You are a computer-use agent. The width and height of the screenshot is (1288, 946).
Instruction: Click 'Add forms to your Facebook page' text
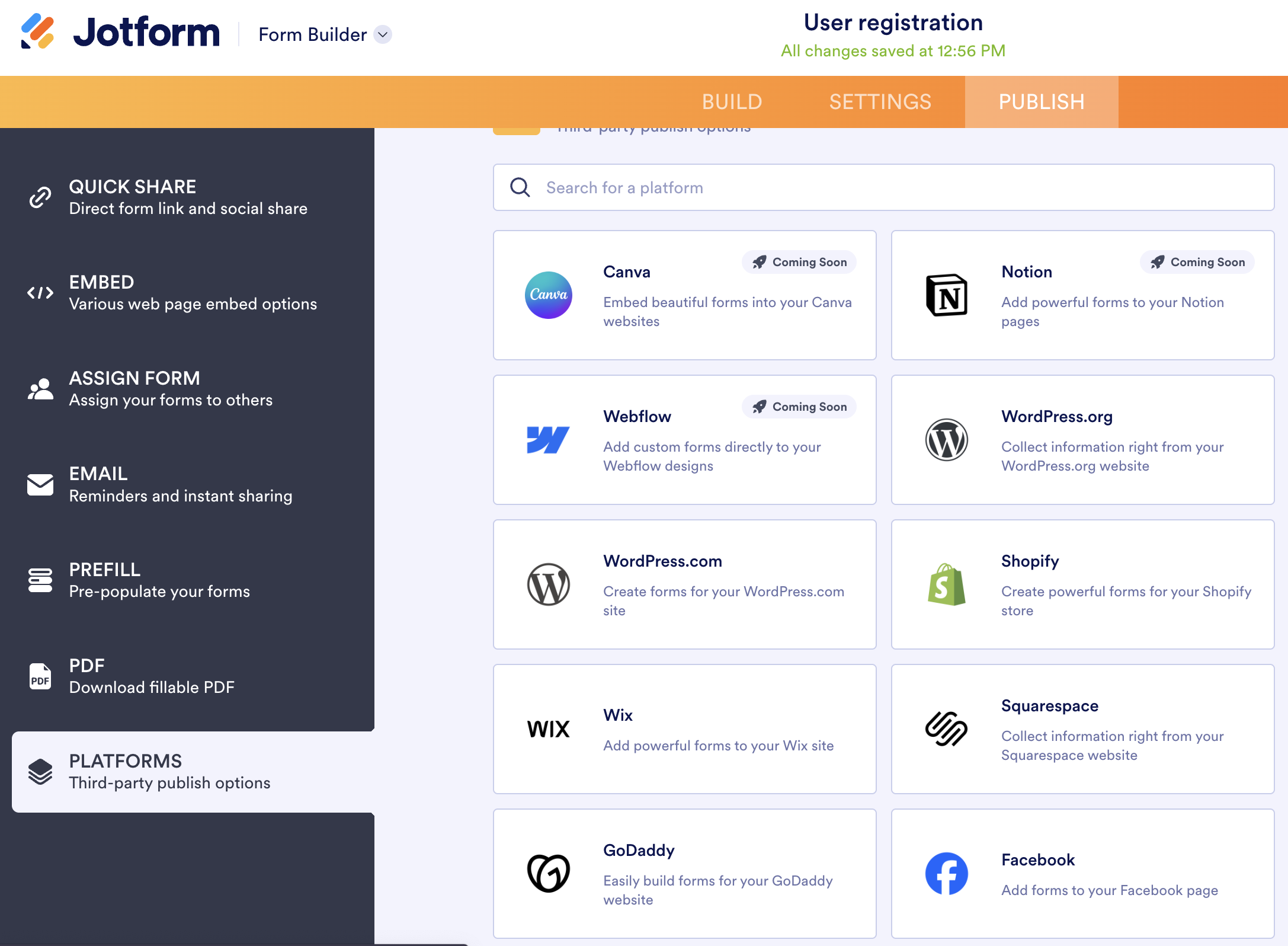click(1110, 890)
